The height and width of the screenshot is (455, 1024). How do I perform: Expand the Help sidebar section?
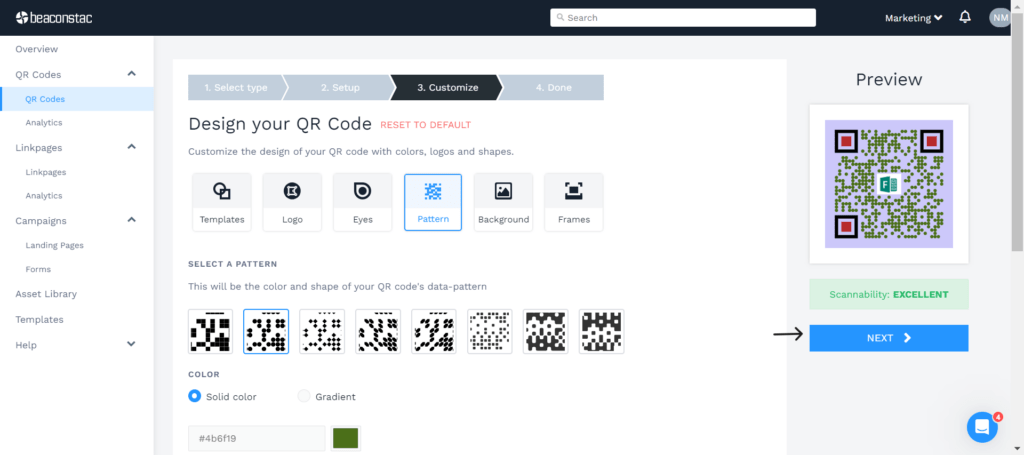(x=131, y=344)
